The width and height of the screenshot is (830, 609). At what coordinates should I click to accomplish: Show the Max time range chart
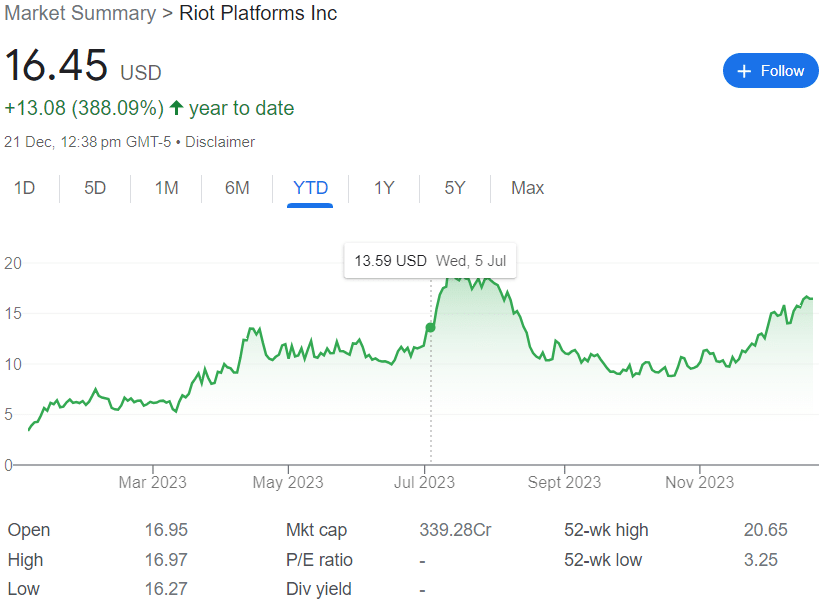coord(527,188)
